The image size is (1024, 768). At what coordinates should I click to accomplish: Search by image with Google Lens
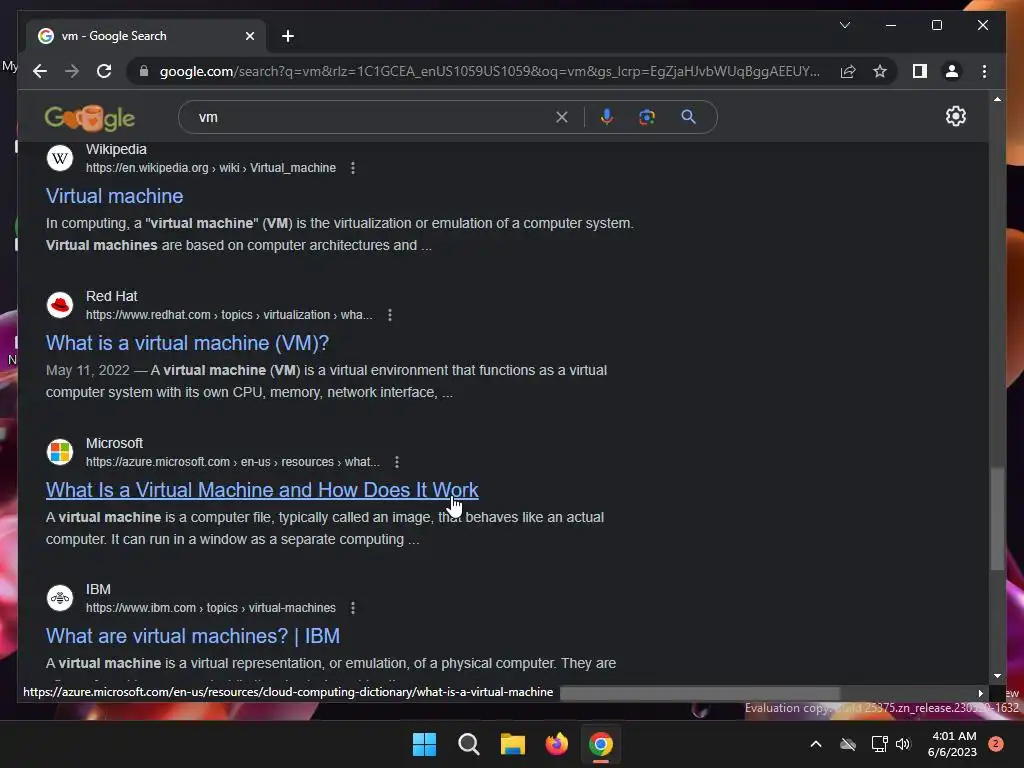click(x=647, y=117)
